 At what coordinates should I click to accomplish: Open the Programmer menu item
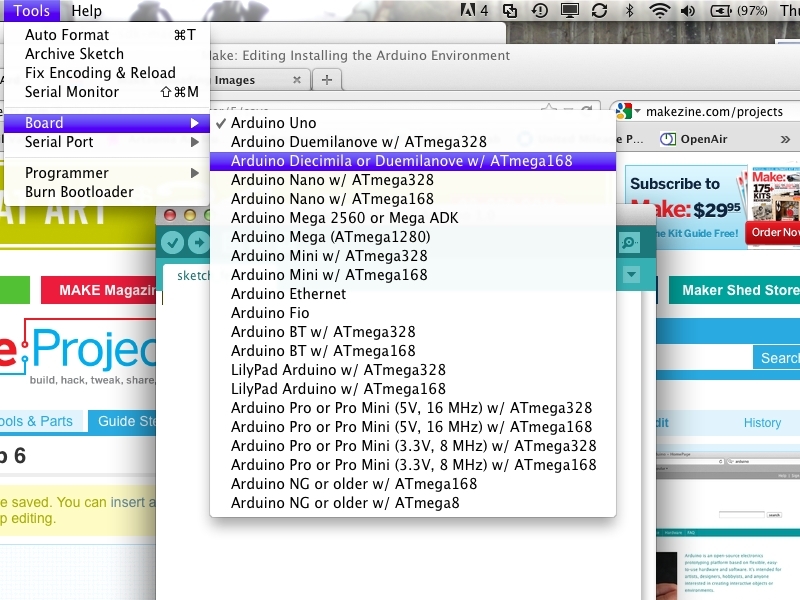(107, 173)
